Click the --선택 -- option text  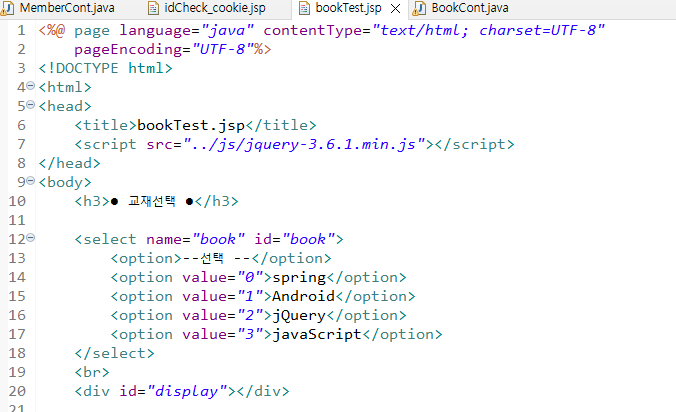pyautogui.click(x=217, y=258)
